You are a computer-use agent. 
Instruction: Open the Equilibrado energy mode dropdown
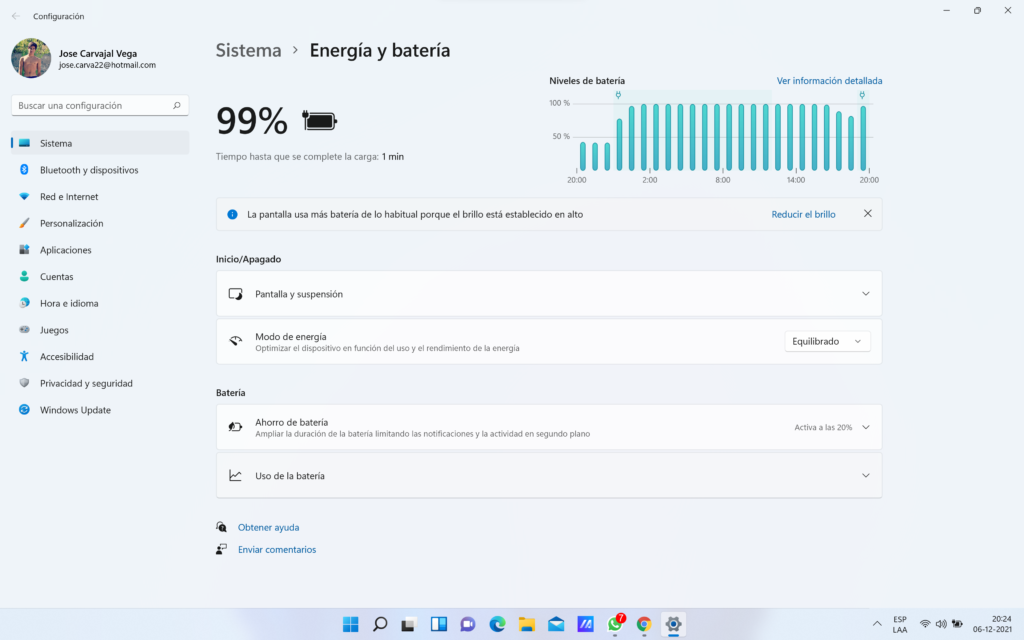pyautogui.click(x=827, y=341)
